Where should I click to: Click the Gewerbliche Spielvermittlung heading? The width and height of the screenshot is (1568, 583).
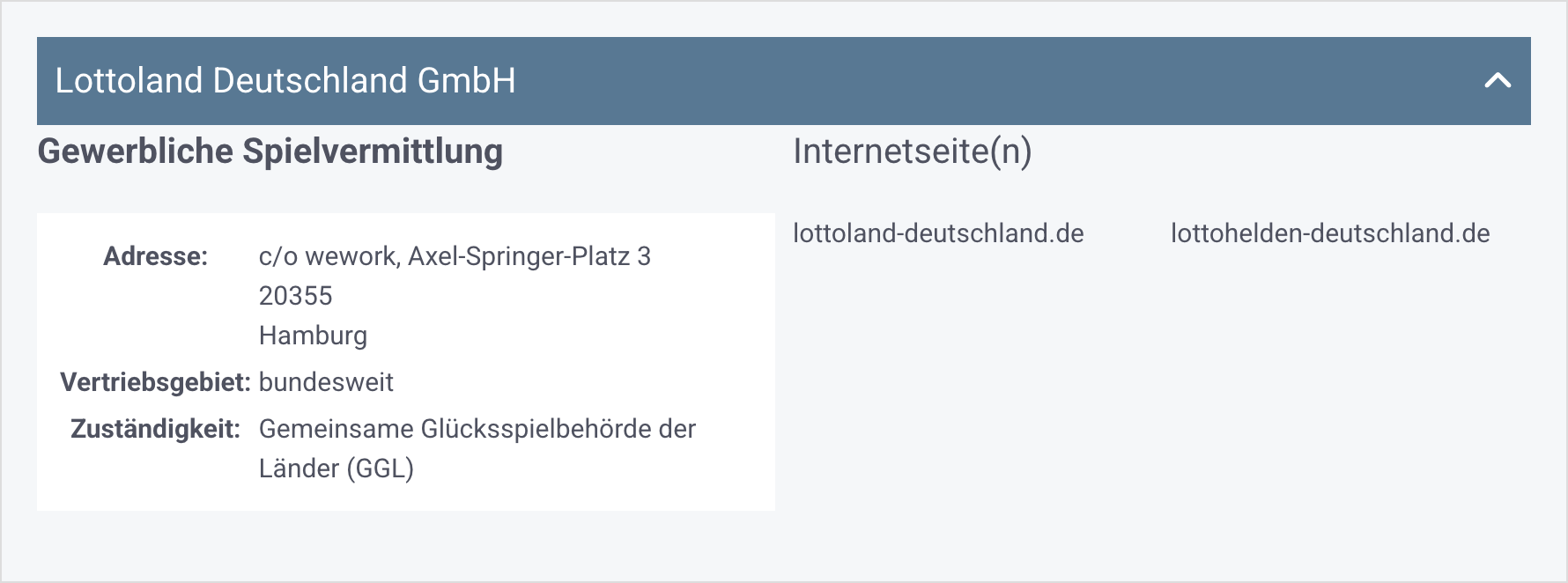point(270,151)
